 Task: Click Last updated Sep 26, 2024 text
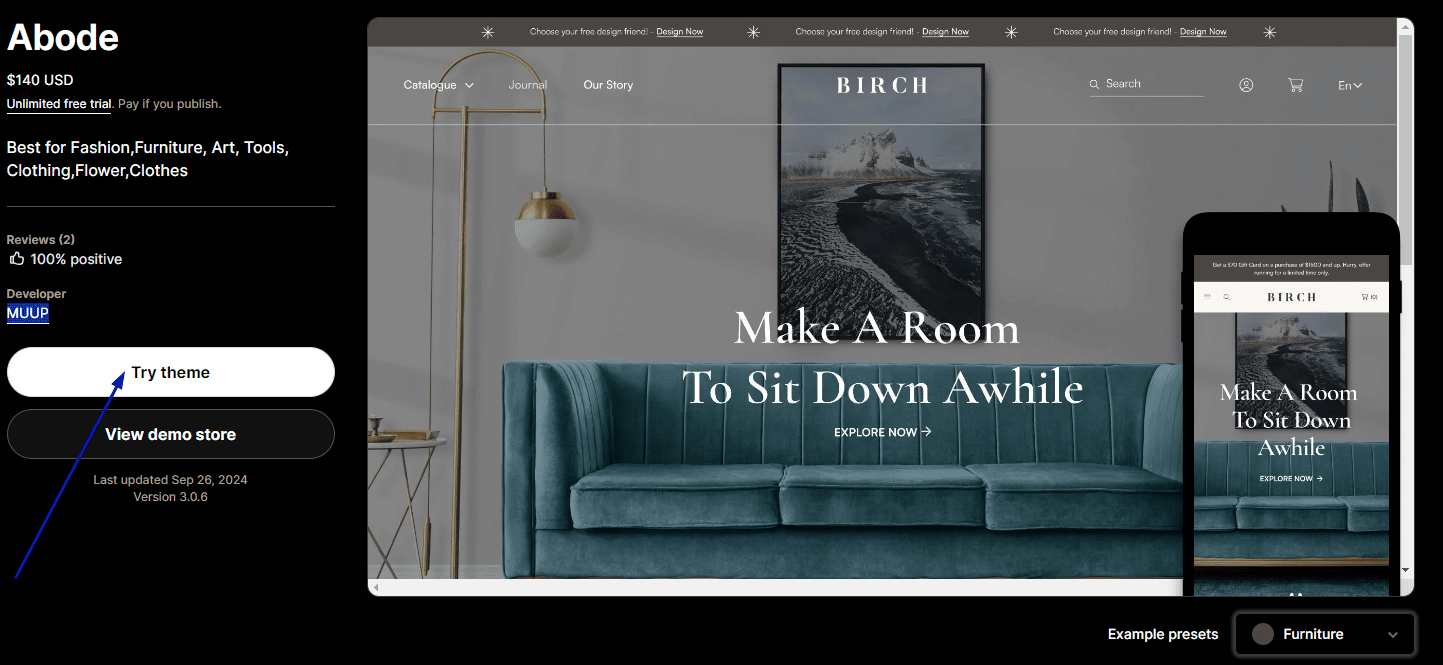[x=171, y=480]
